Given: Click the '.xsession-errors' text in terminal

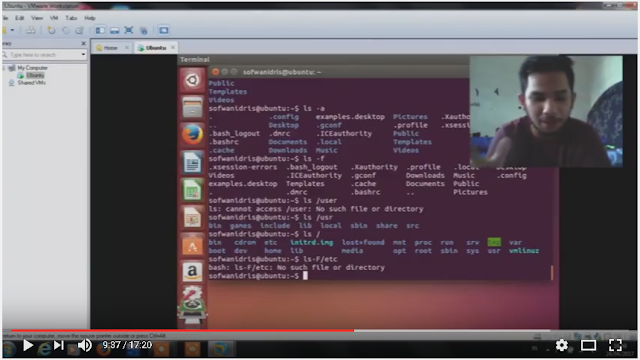Looking at the screenshot, I should tap(242, 167).
